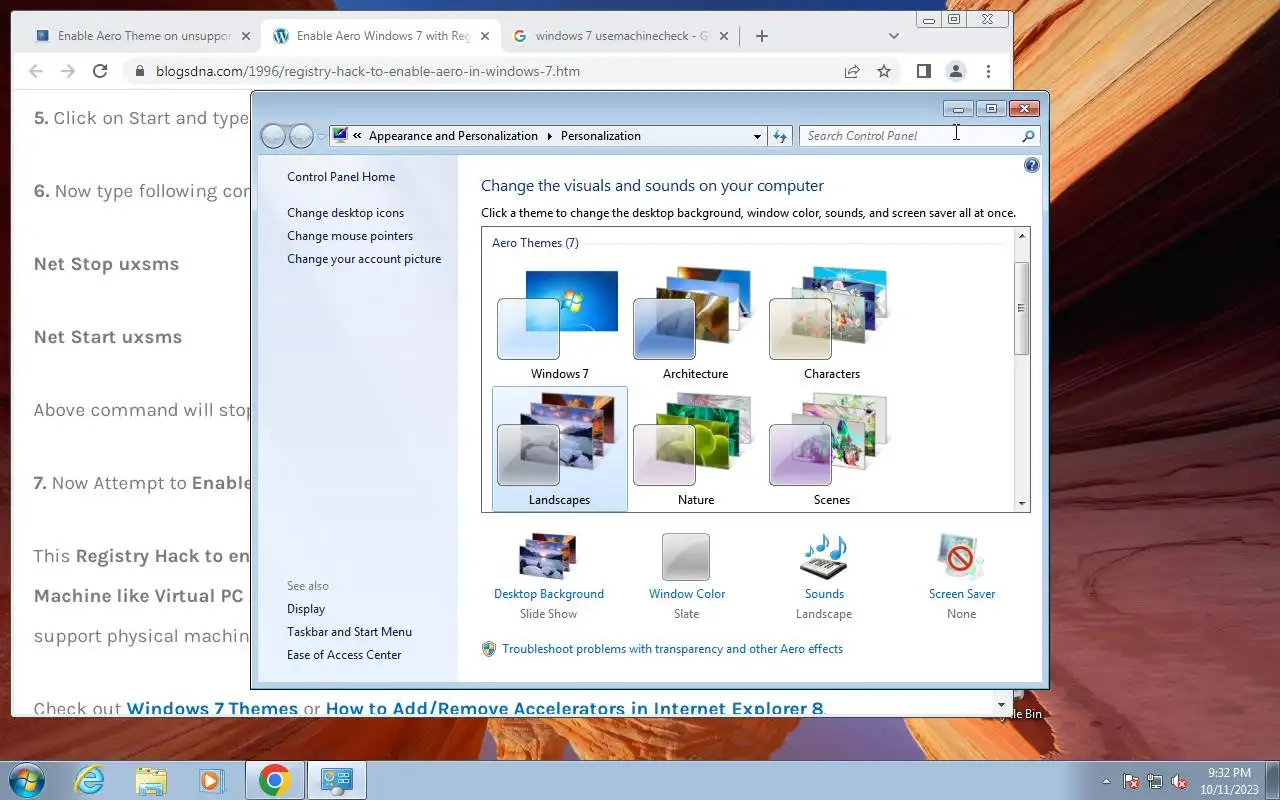Viewport: 1280px width, 800px height.
Task: Switch to windows 7 usemachinecheck Google tab
Action: pos(621,36)
